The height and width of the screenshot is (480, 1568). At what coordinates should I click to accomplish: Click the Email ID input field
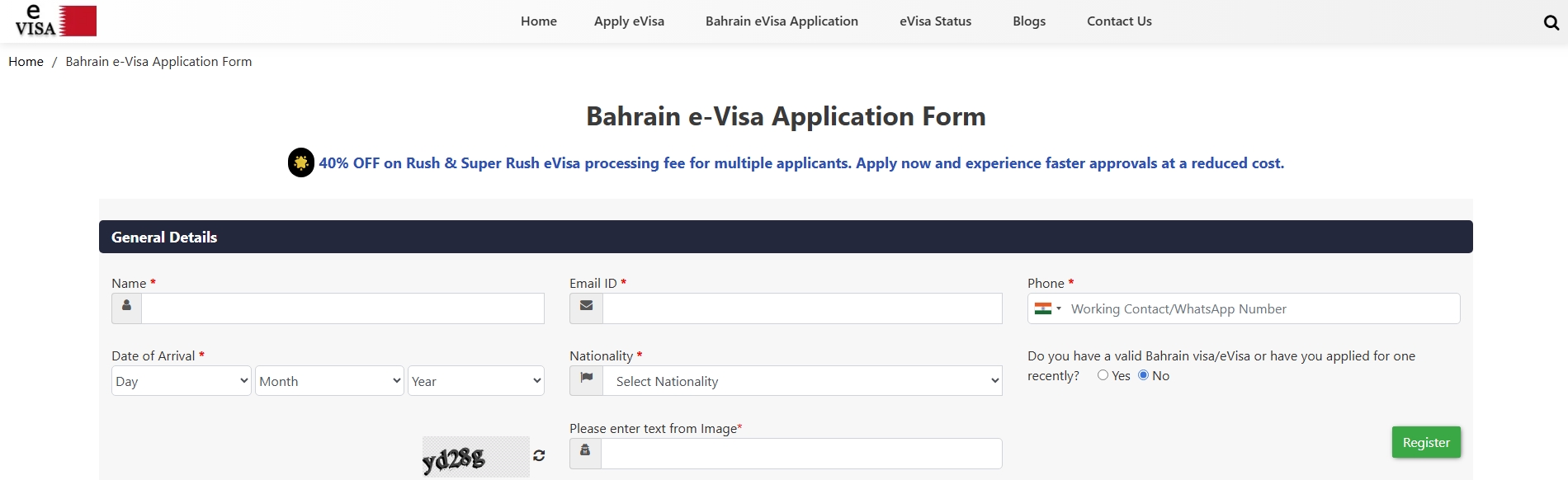click(x=802, y=308)
